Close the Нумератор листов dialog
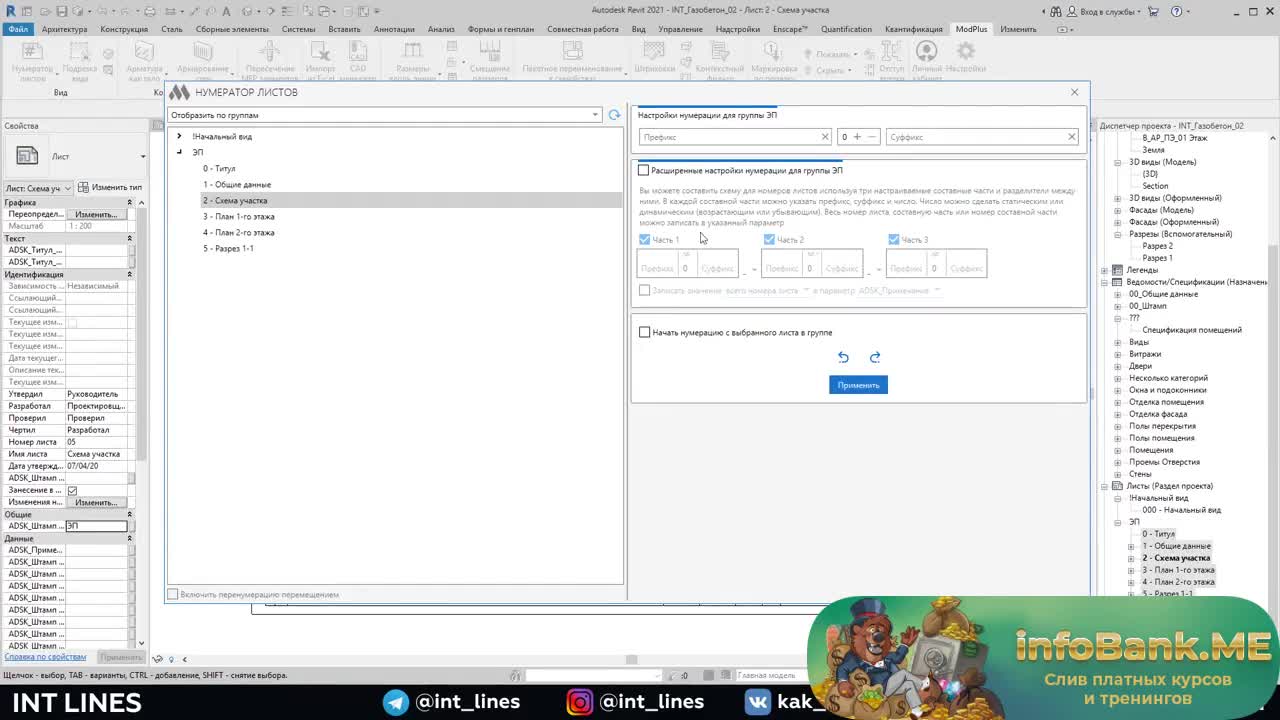This screenshot has width=1280, height=720. pyautogui.click(x=1075, y=92)
